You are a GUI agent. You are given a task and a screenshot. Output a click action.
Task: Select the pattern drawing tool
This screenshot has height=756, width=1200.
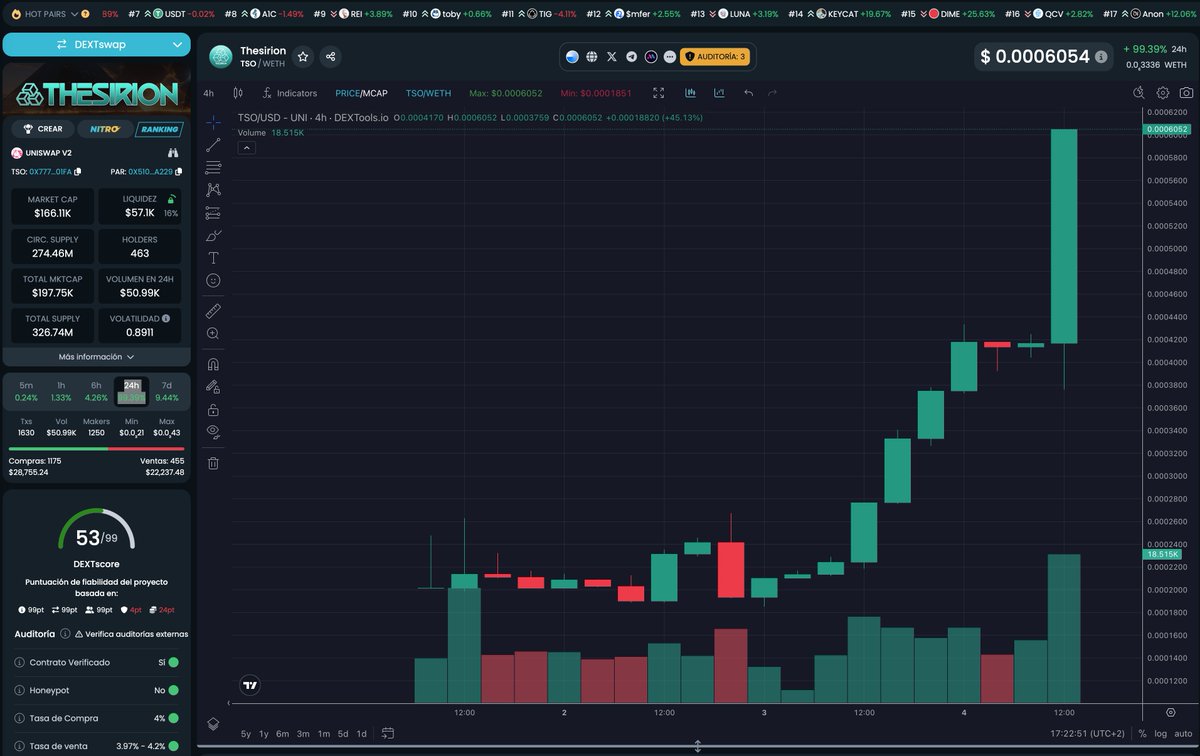tap(213, 190)
